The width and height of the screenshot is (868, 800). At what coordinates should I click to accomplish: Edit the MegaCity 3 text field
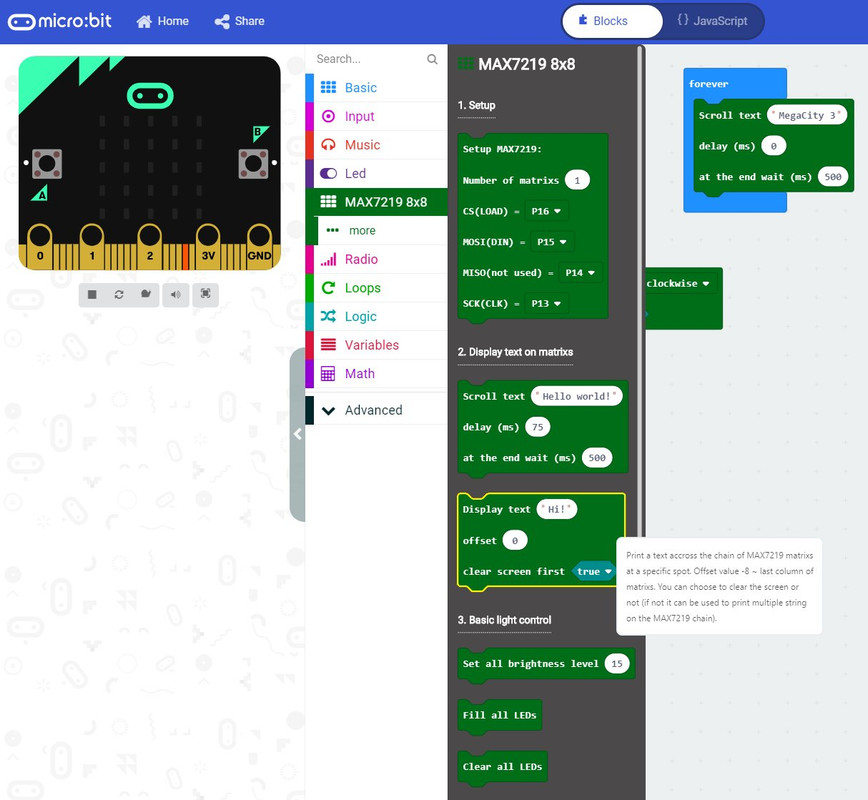click(806, 115)
